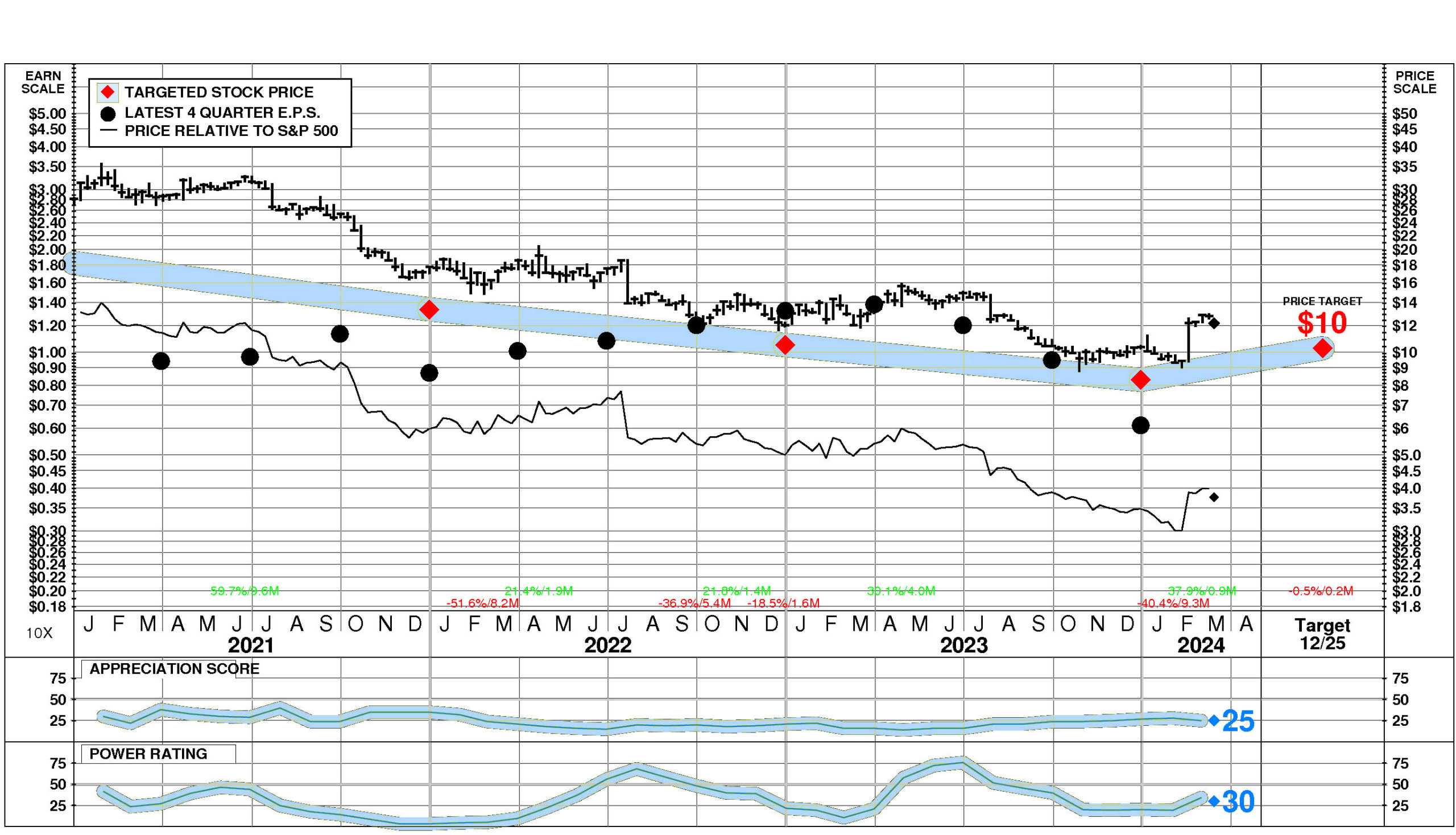This screenshot has height=835, width=1456.
Task: Click the green 59.7%/9.6M annotation
Action: (245, 590)
